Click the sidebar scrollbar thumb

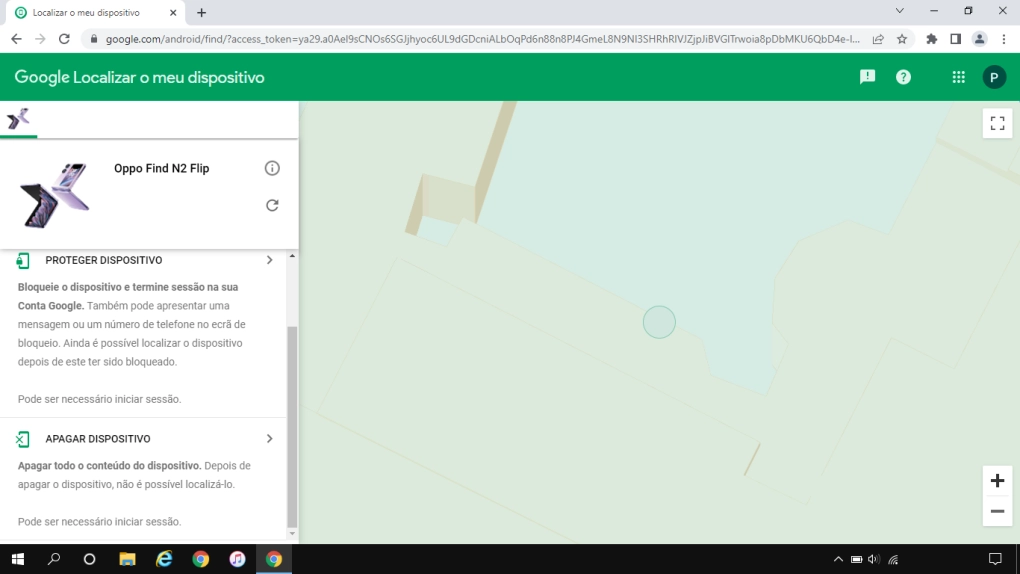tap(292, 427)
